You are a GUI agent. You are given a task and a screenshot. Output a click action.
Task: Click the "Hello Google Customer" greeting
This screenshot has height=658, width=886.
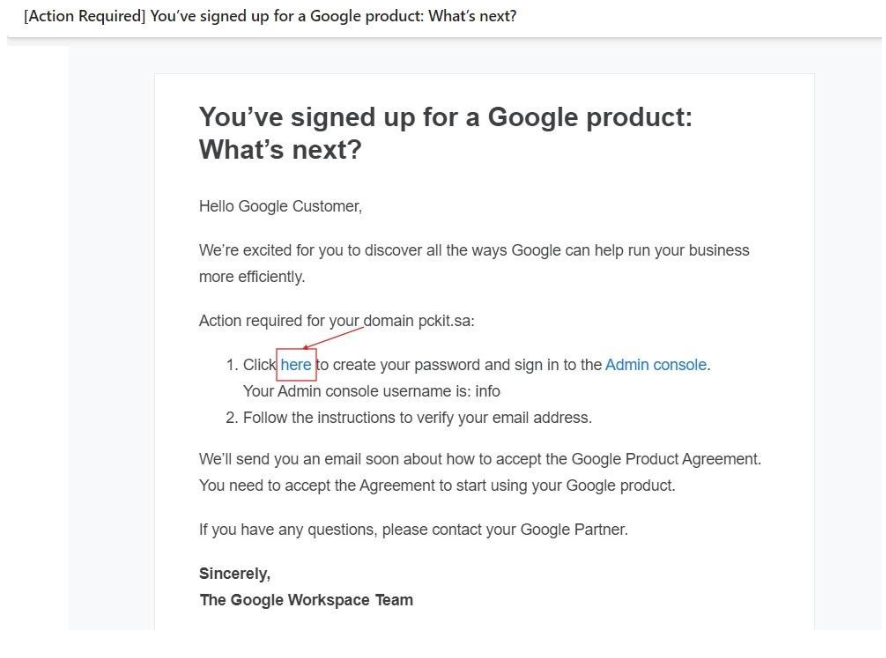coord(280,206)
